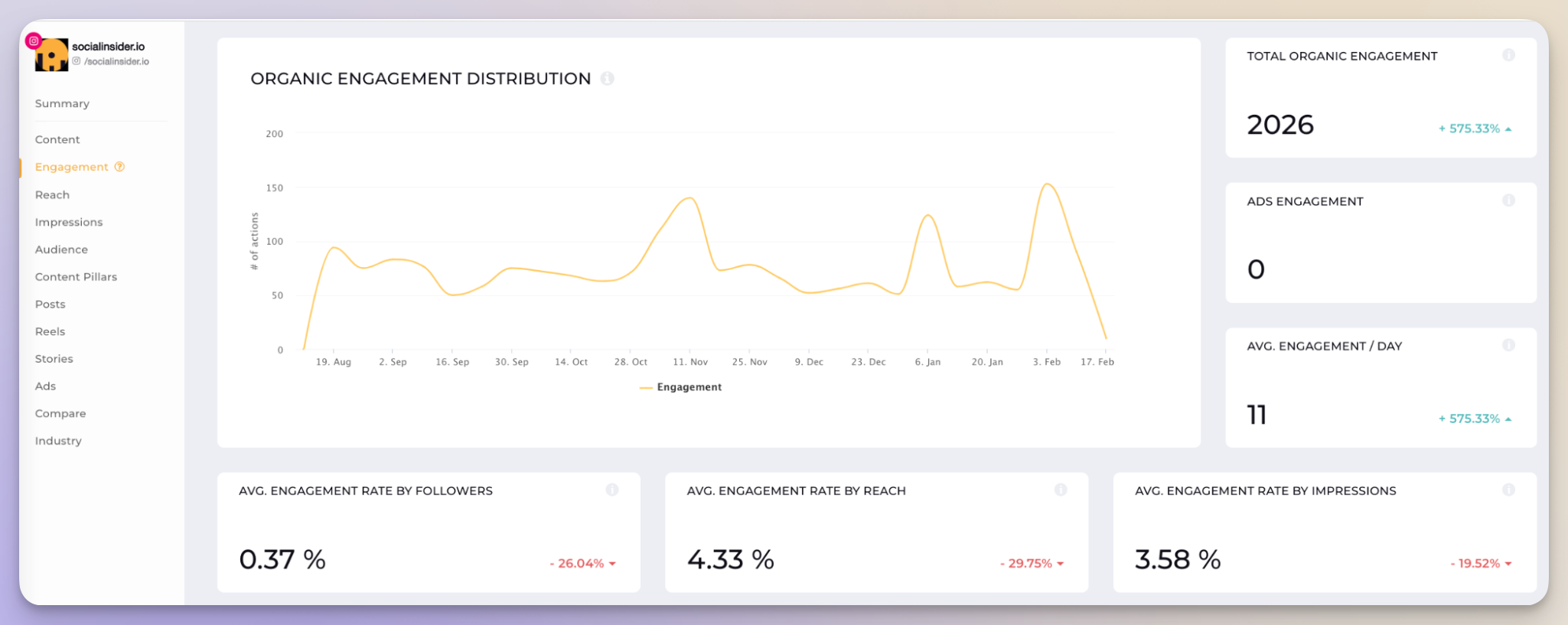The height and width of the screenshot is (625, 1568).
Task: Click the Organic Engagement Distribution title
Action: click(x=421, y=79)
